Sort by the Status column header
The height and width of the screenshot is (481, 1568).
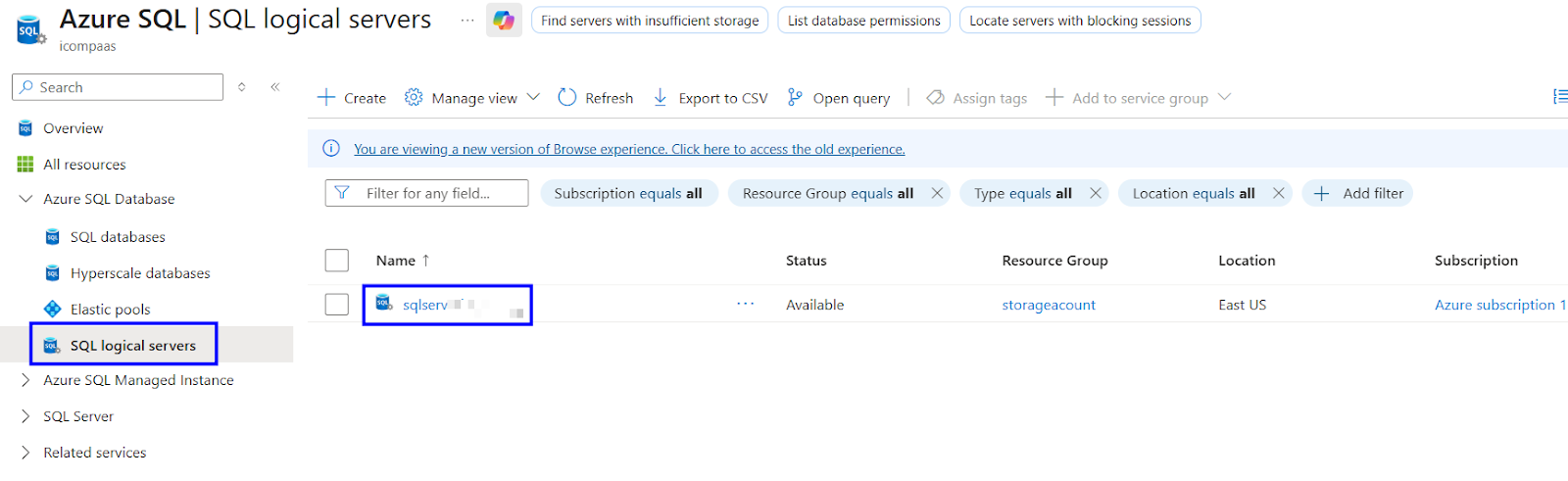(807, 261)
